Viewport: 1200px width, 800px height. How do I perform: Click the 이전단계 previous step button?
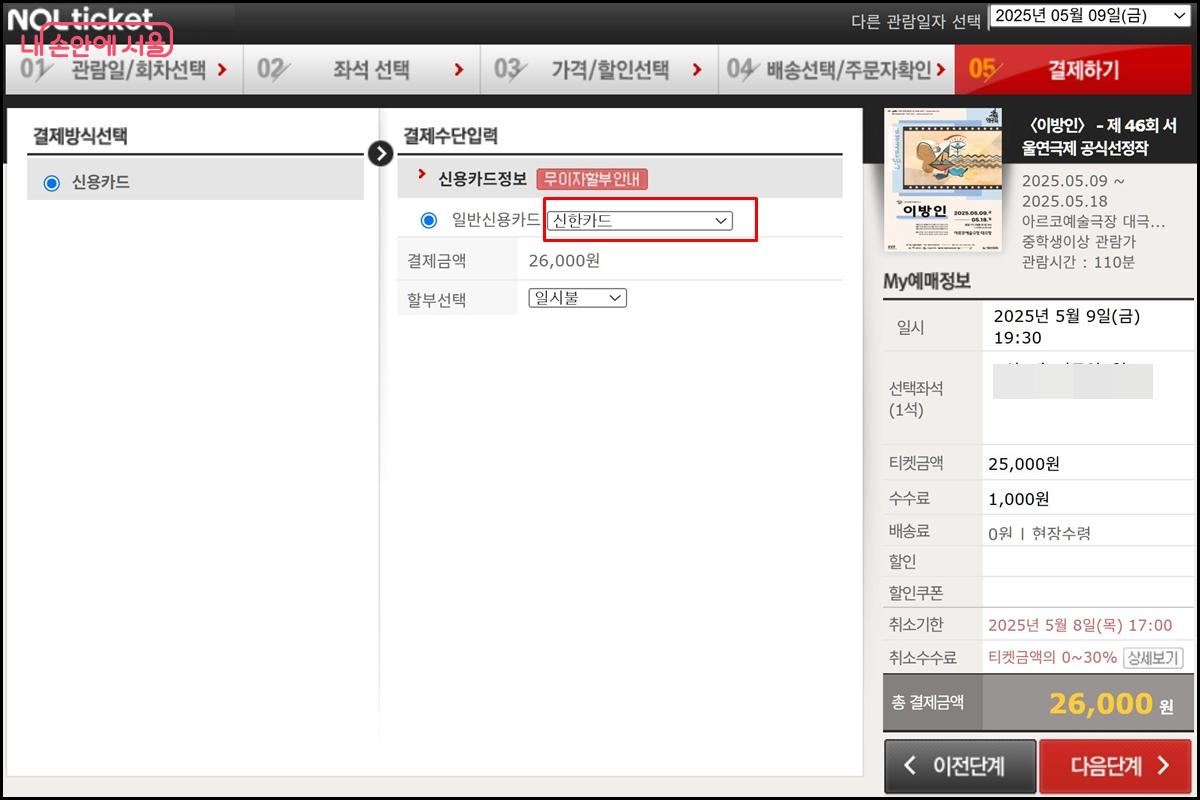click(960, 766)
